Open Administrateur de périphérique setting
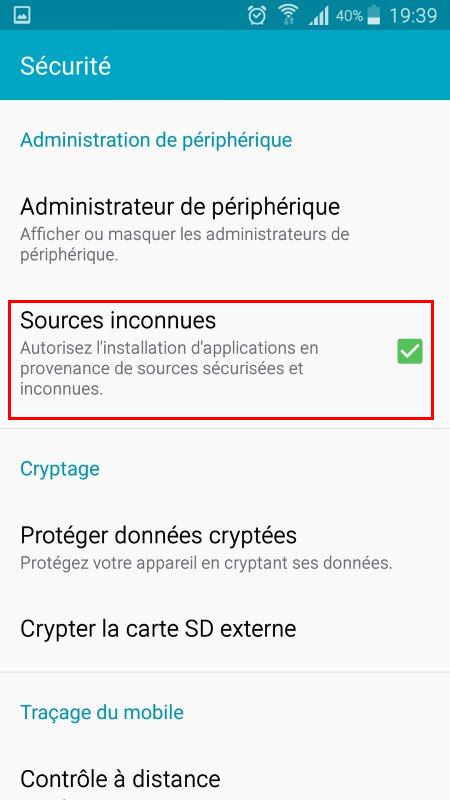Viewport: 450px width, 800px height. tap(225, 229)
